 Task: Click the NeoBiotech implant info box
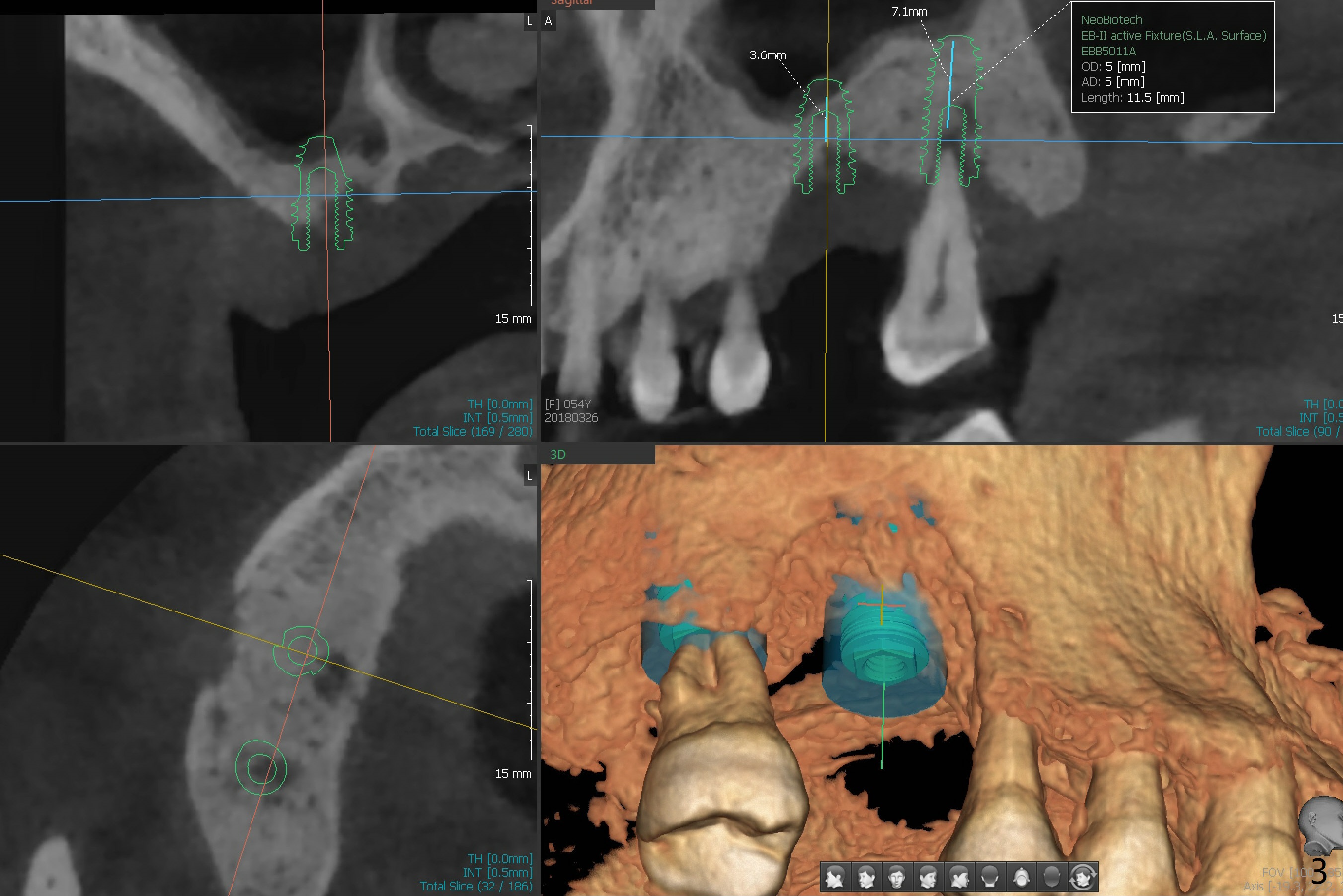(1173, 58)
